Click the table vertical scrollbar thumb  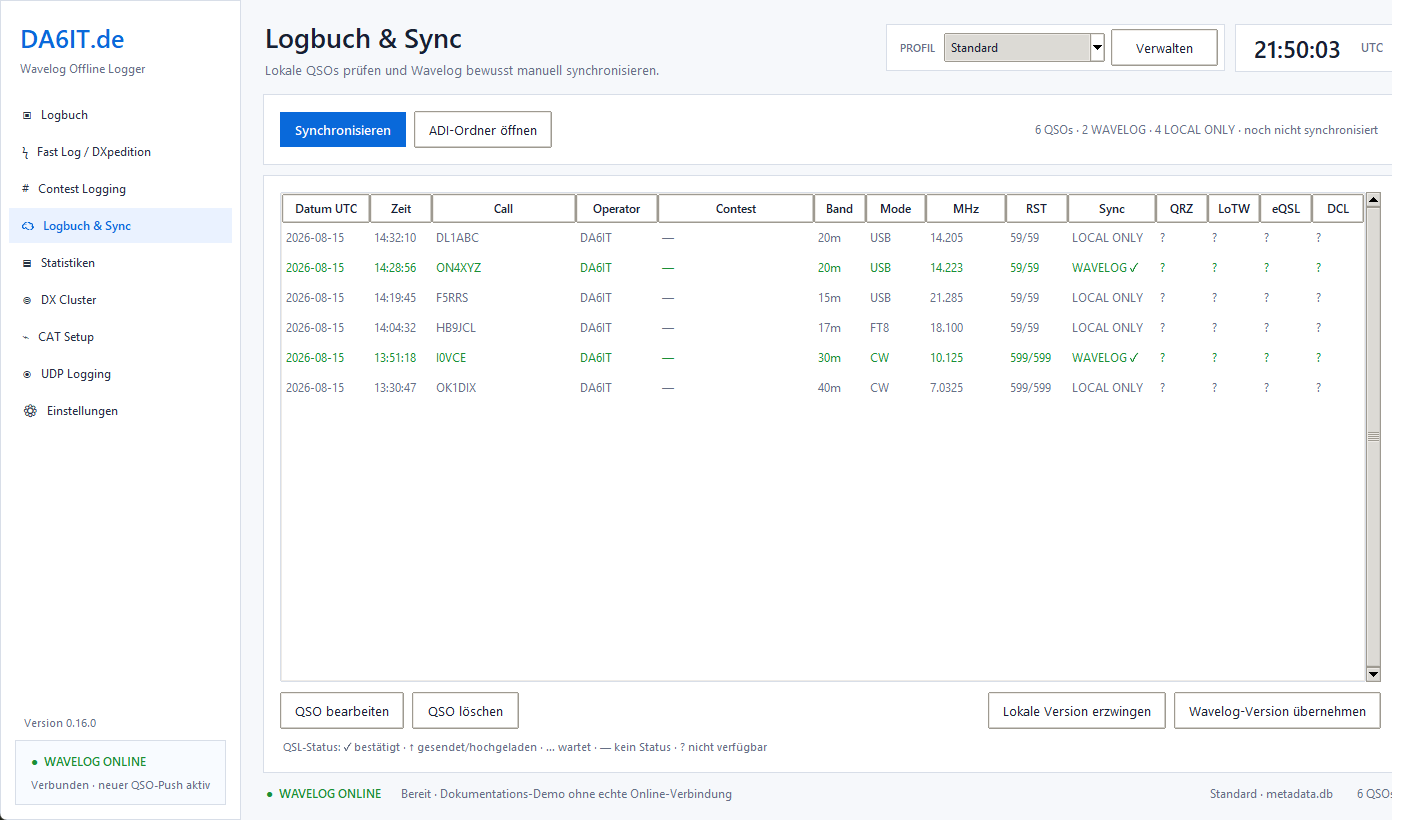1373,436
